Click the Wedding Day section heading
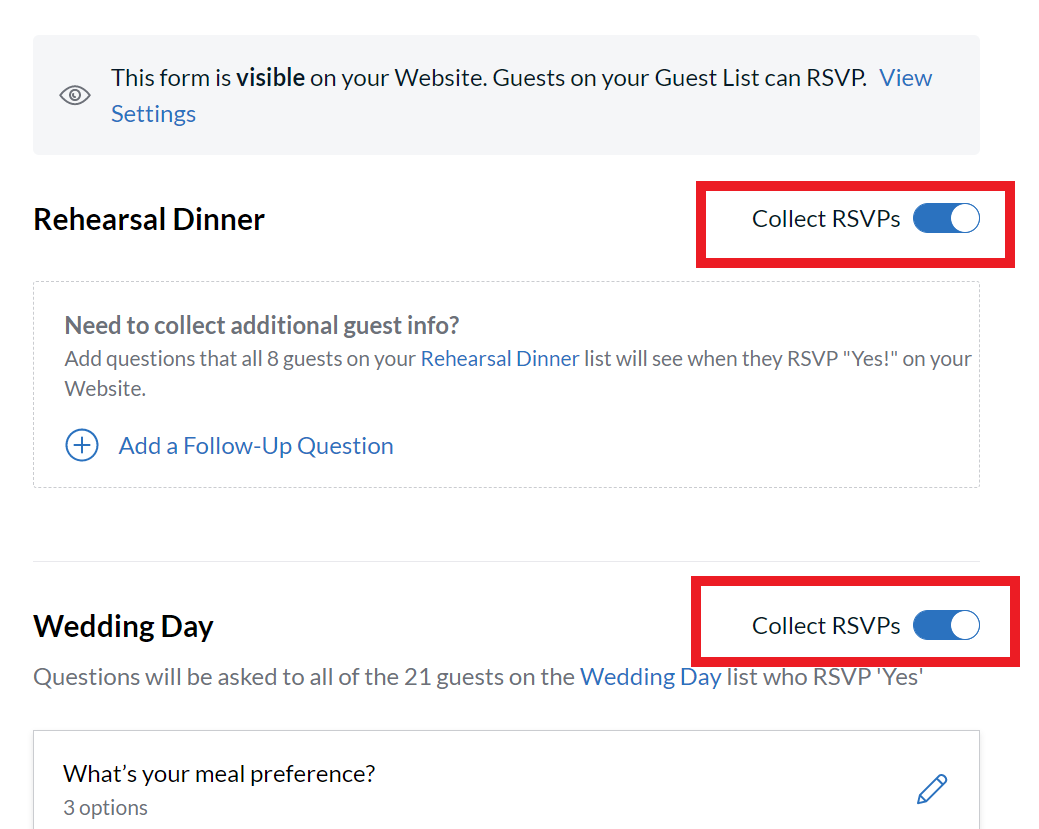This screenshot has height=829, width=1039. coord(123,626)
